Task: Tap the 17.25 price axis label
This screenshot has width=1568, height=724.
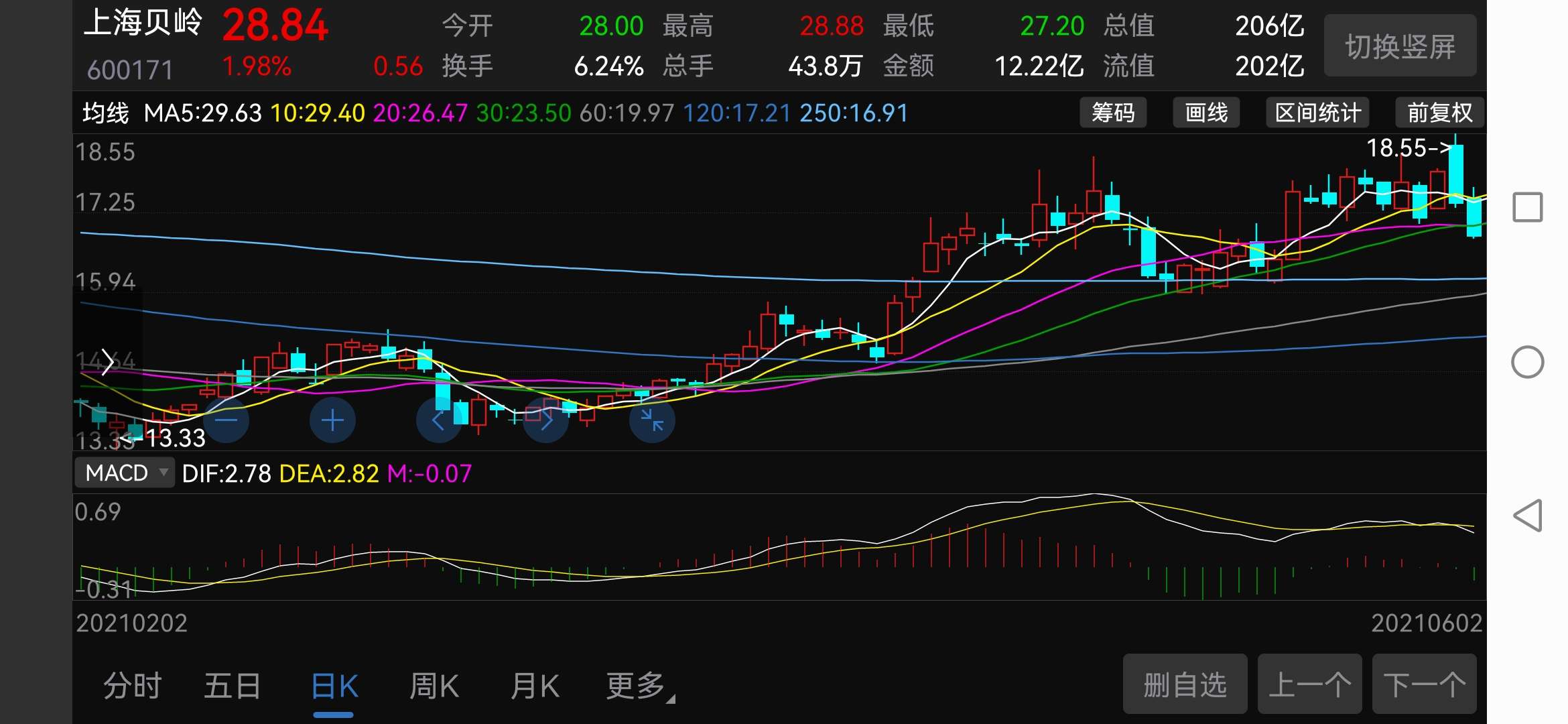Action: point(105,202)
